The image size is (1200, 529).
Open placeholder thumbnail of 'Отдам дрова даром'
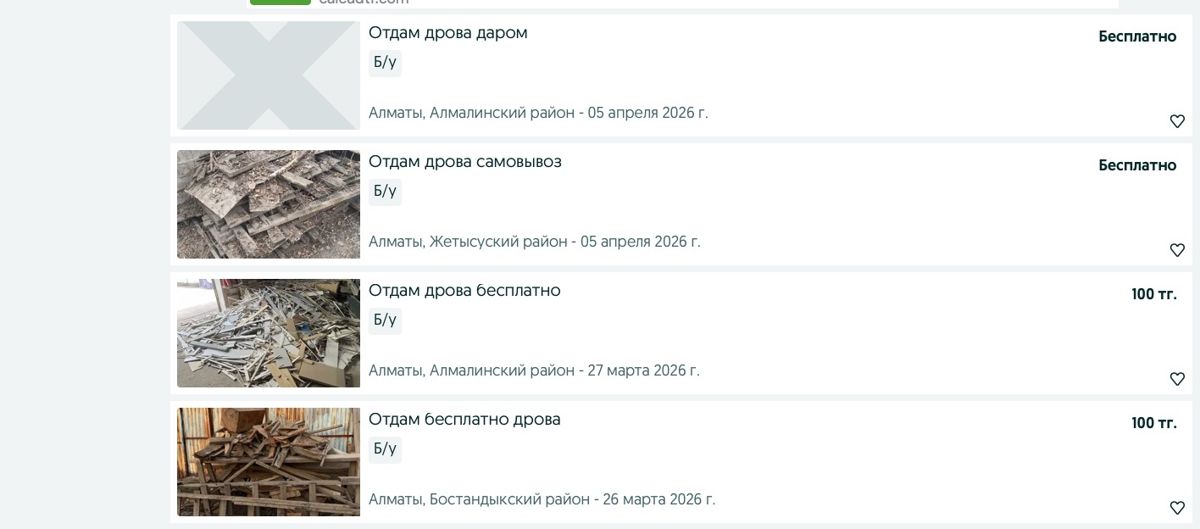[x=268, y=75]
